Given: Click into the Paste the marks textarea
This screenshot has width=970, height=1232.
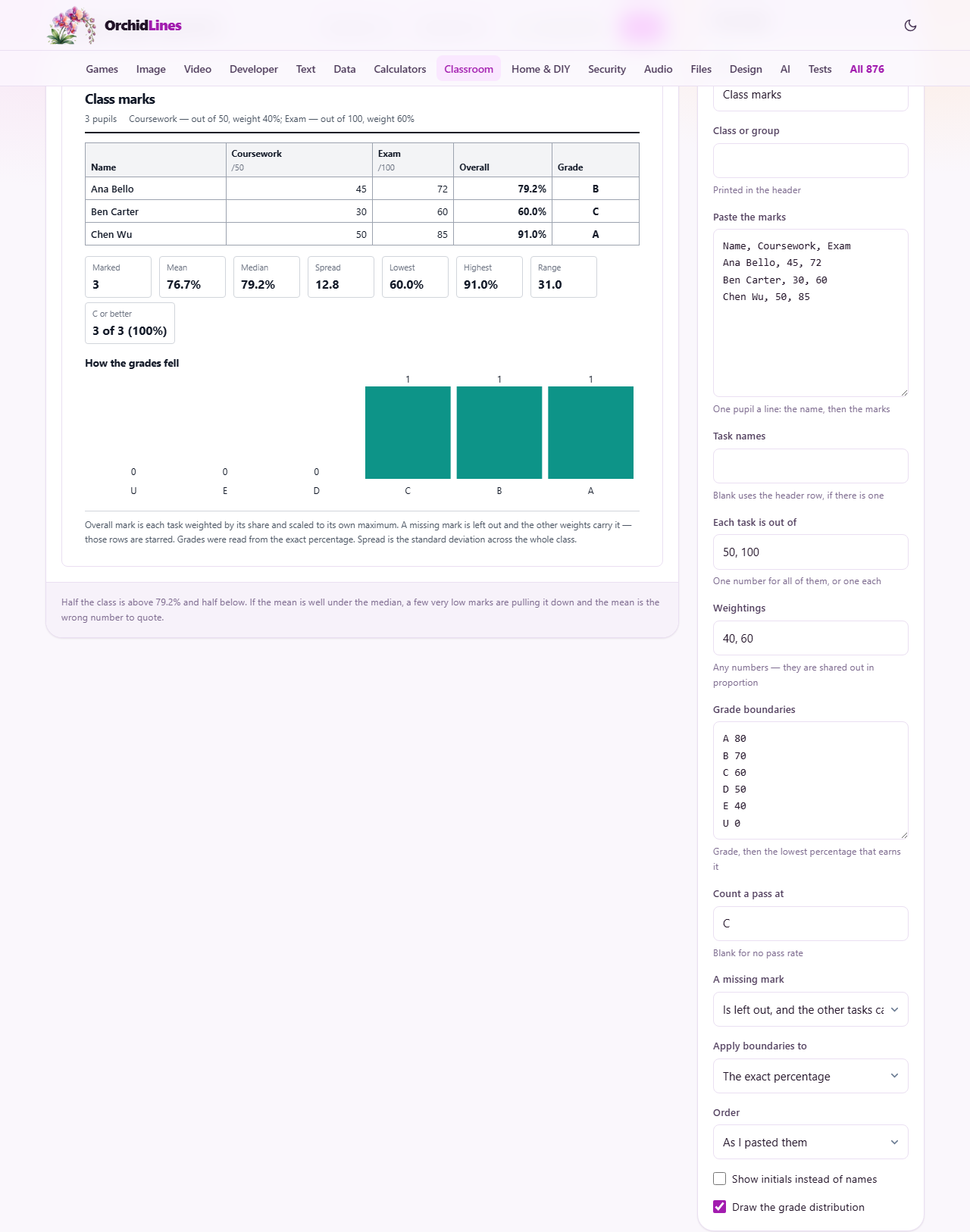Looking at the screenshot, I should [x=811, y=313].
